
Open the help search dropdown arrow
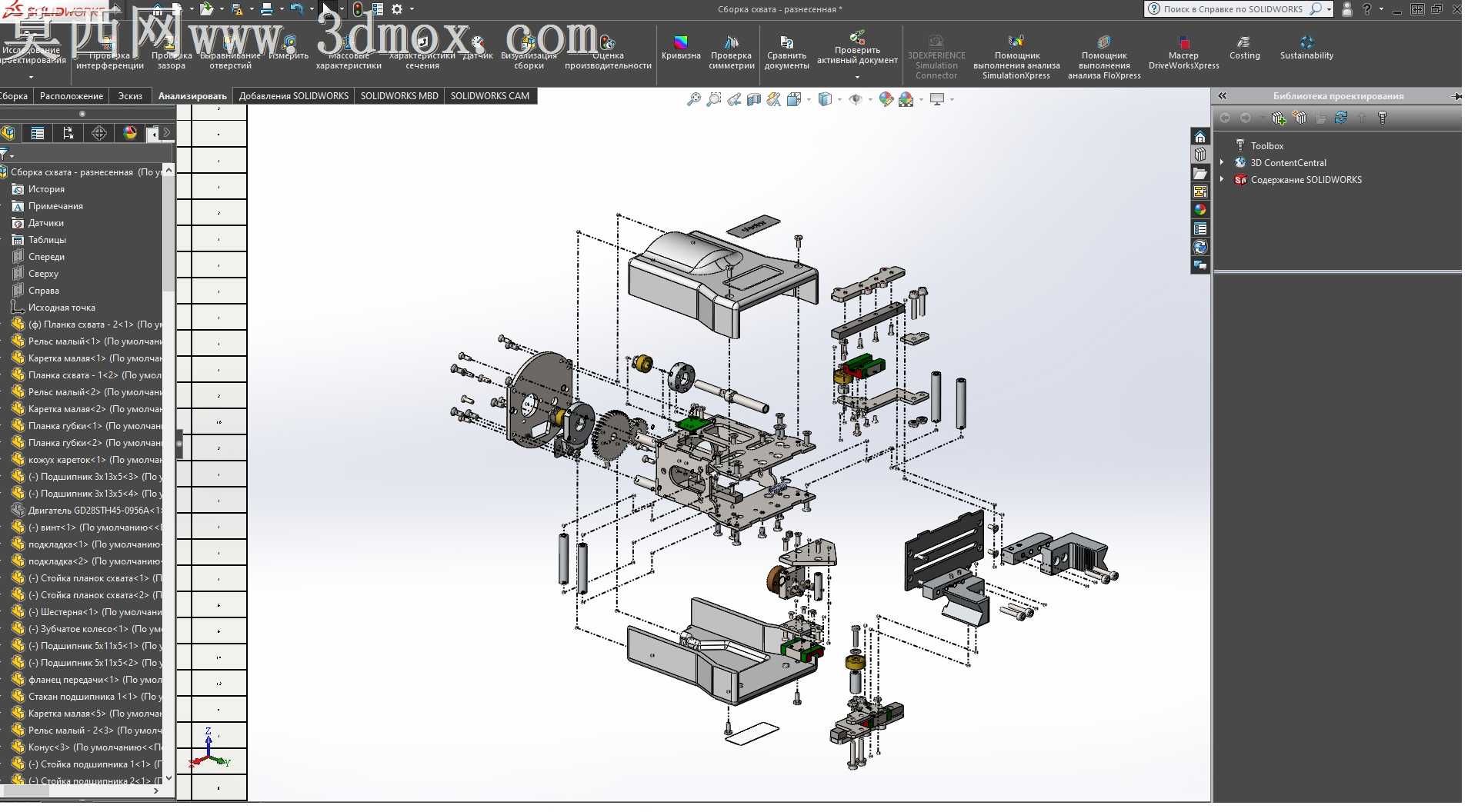[x=1330, y=9]
